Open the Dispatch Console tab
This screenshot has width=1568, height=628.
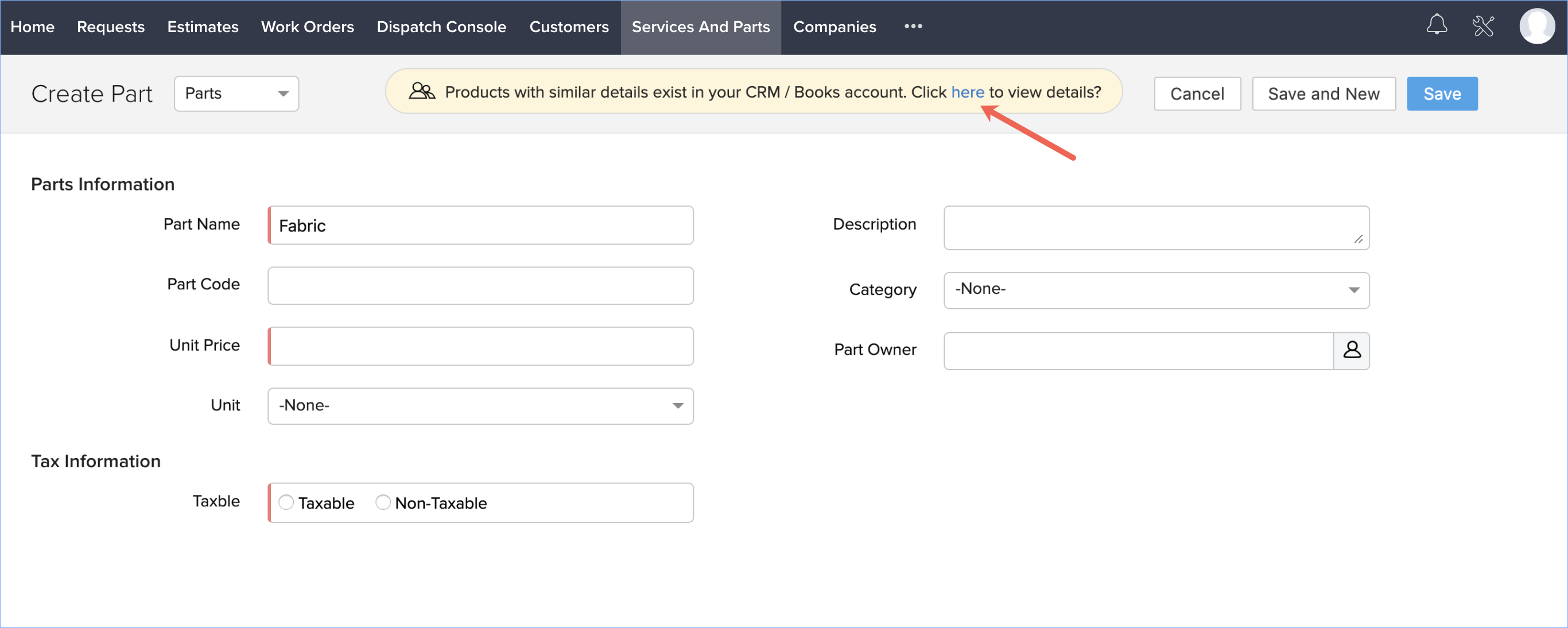tap(441, 27)
